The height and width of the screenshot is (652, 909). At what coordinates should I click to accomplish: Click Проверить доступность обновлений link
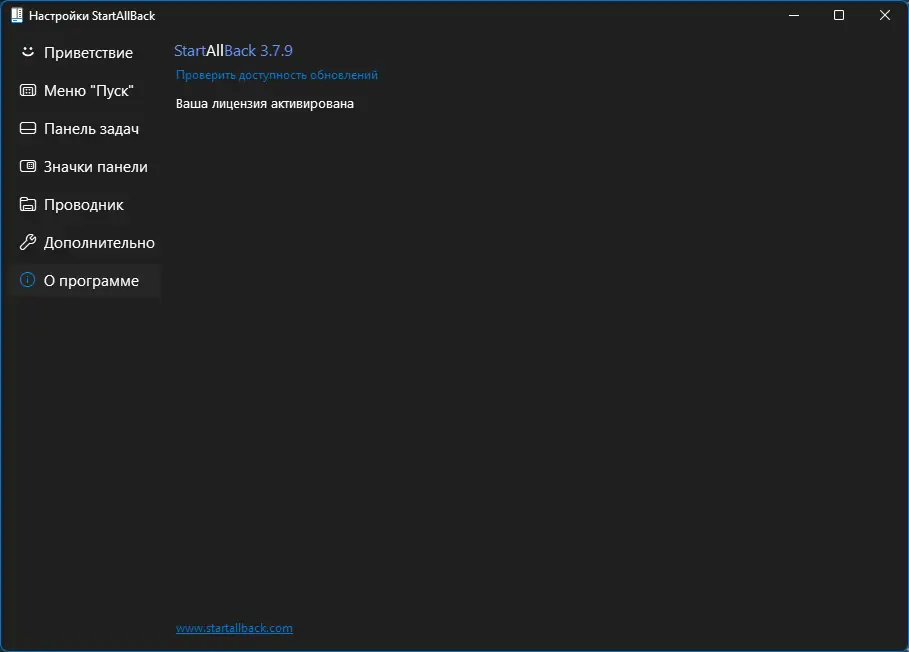[277, 75]
